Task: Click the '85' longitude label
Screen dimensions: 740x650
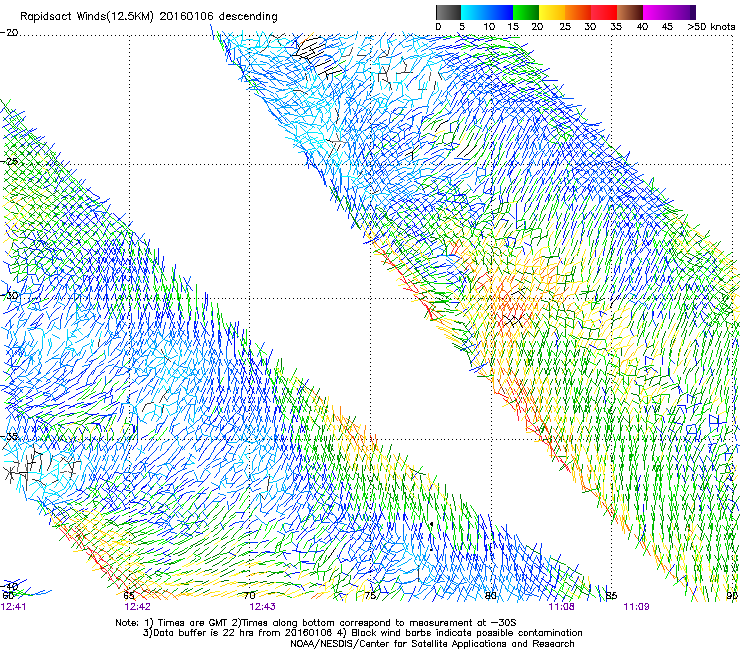Action: (x=612, y=596)
